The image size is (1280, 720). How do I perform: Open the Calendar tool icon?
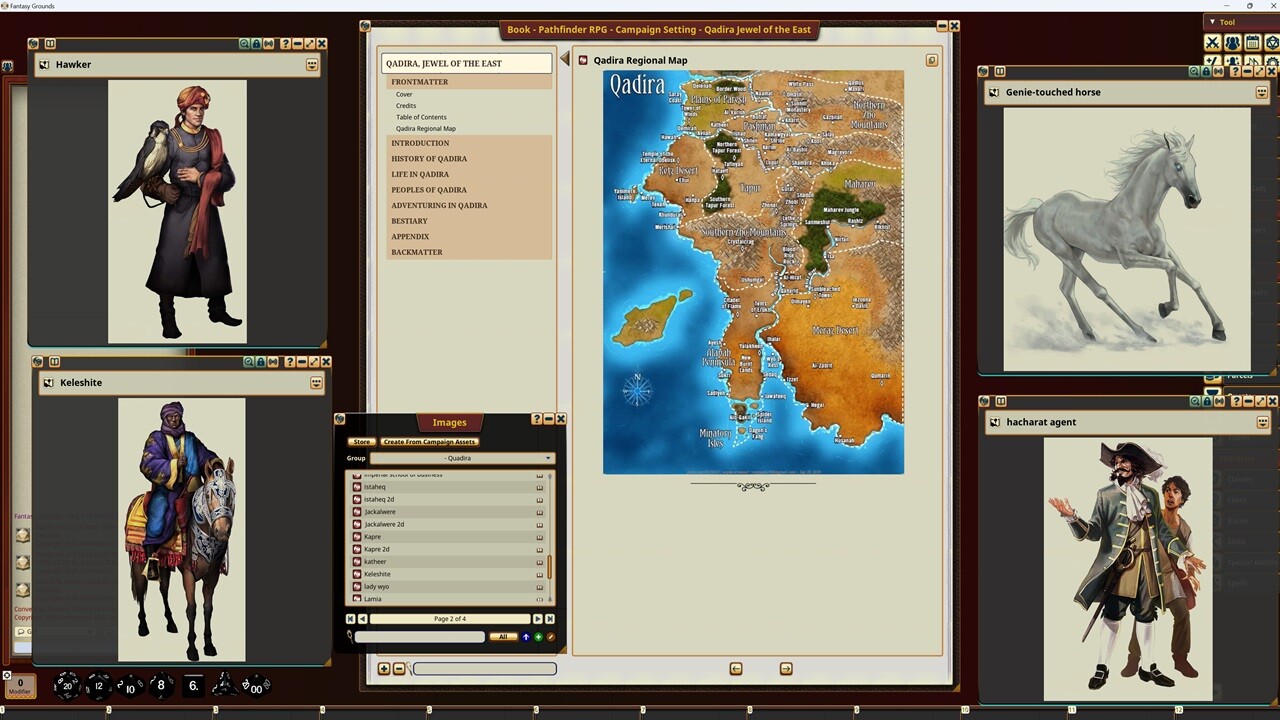(1251, 42)
